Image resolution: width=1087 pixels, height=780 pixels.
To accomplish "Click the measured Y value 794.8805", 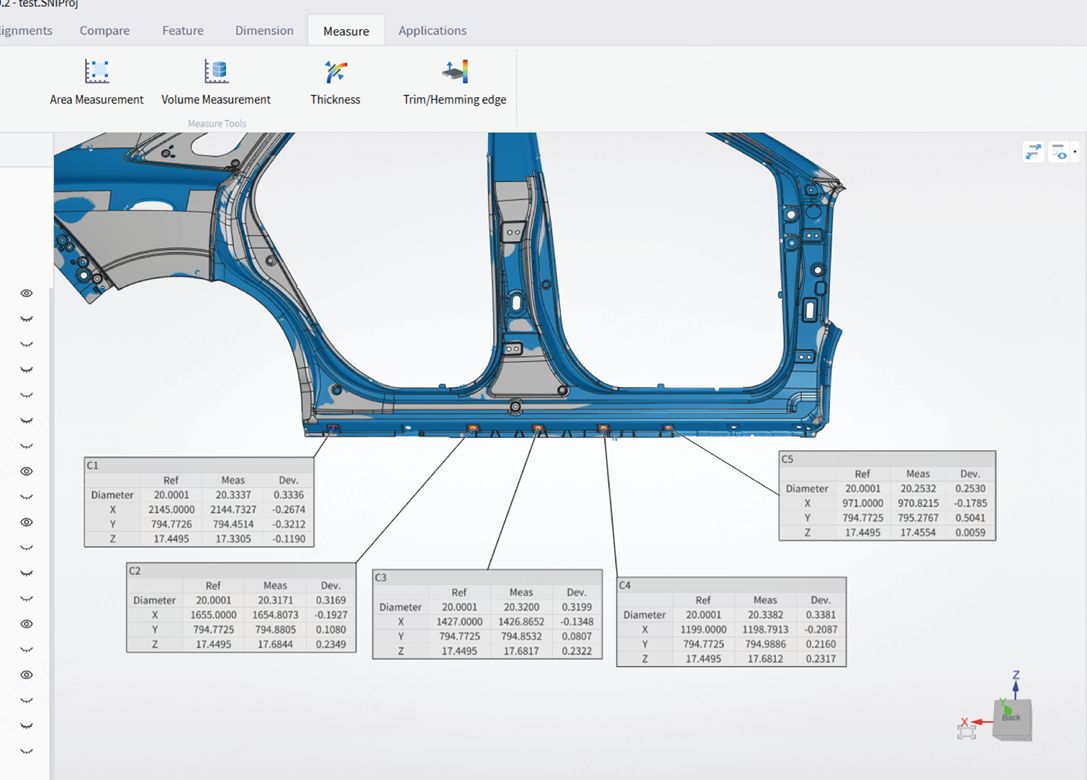I will pyautogui.click(x=275, y=630).
